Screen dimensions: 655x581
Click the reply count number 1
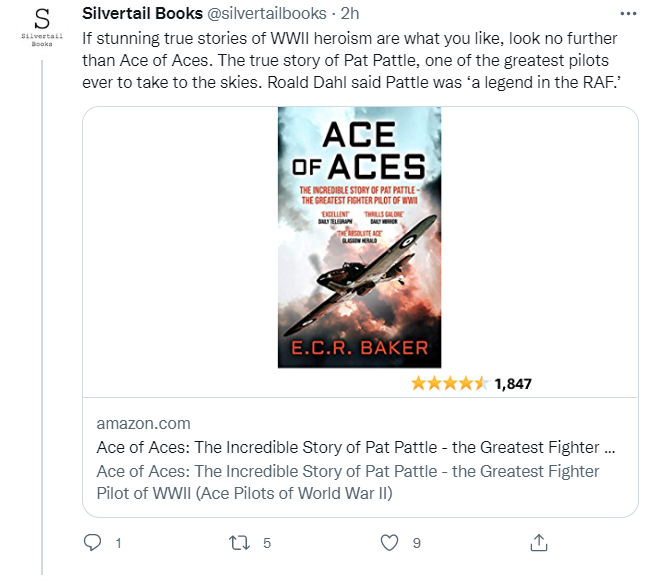click(118, 543)
